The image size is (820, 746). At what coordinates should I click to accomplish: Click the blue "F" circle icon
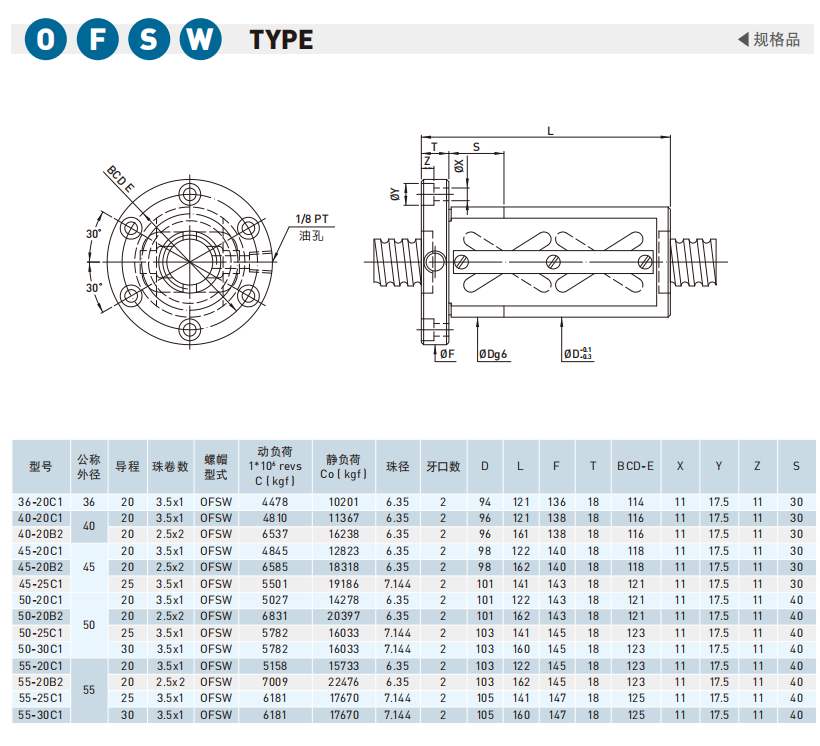(97, 39)
